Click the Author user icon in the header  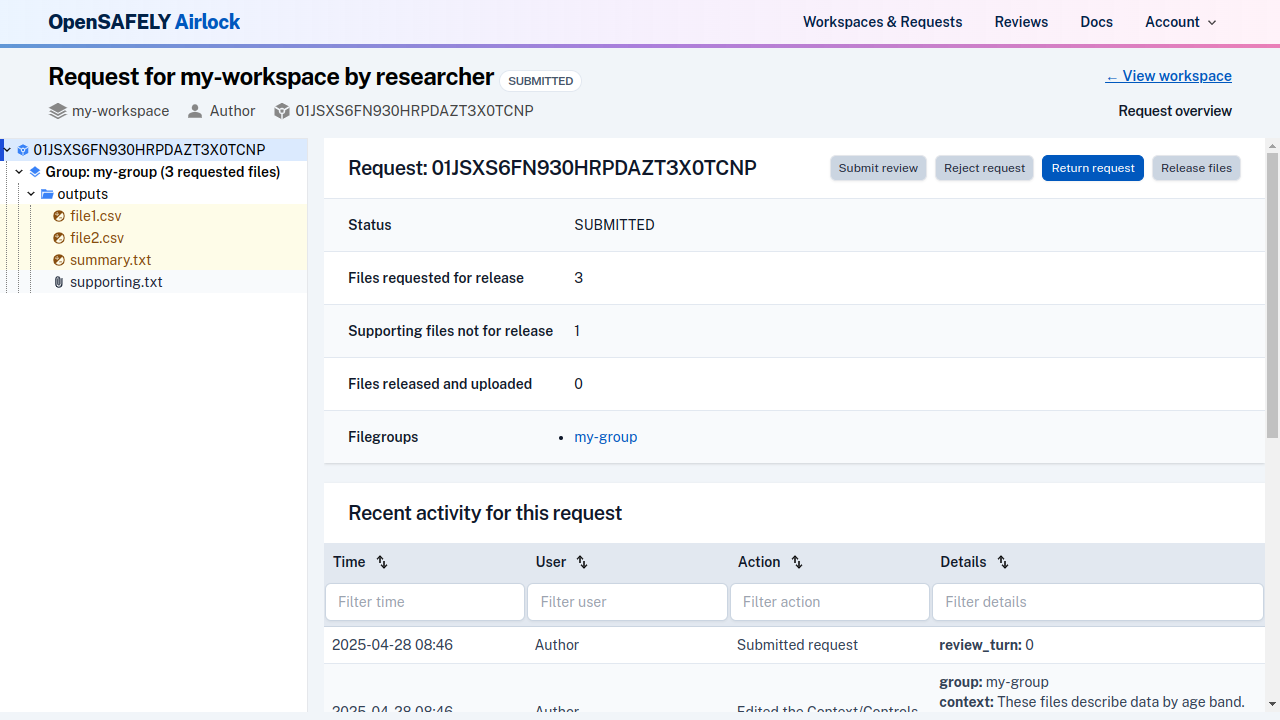pyautogui.click(x=194, y=111)
